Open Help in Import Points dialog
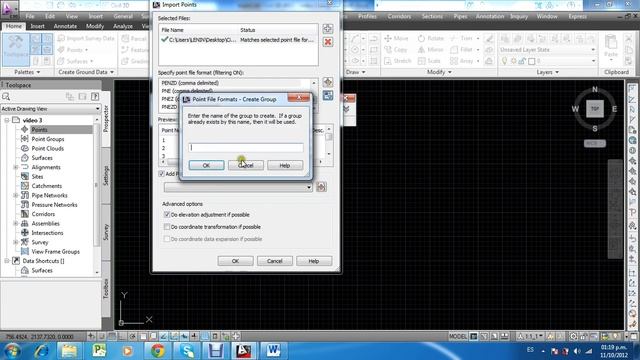 (x=314, y=261)
